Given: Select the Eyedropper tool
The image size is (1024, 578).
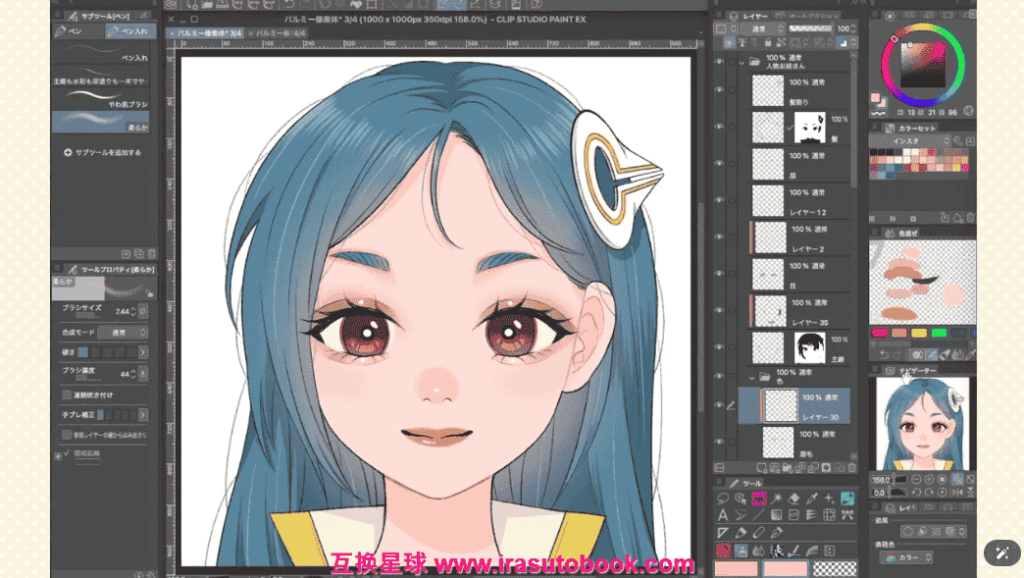Looking at the screenshot, I should pos(810,498).
